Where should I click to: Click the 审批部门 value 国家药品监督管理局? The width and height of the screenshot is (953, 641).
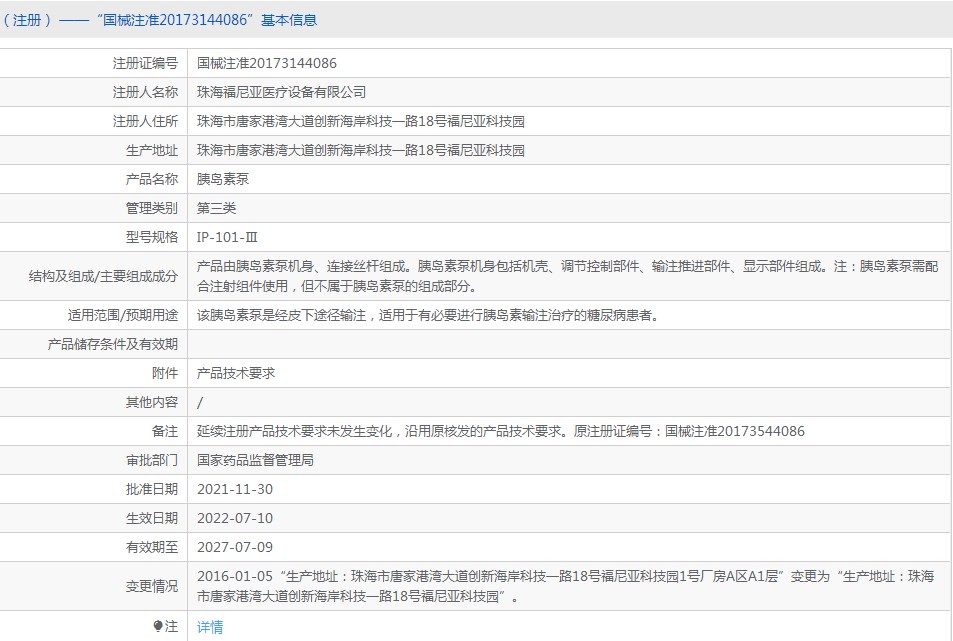[x=255, y=461]
